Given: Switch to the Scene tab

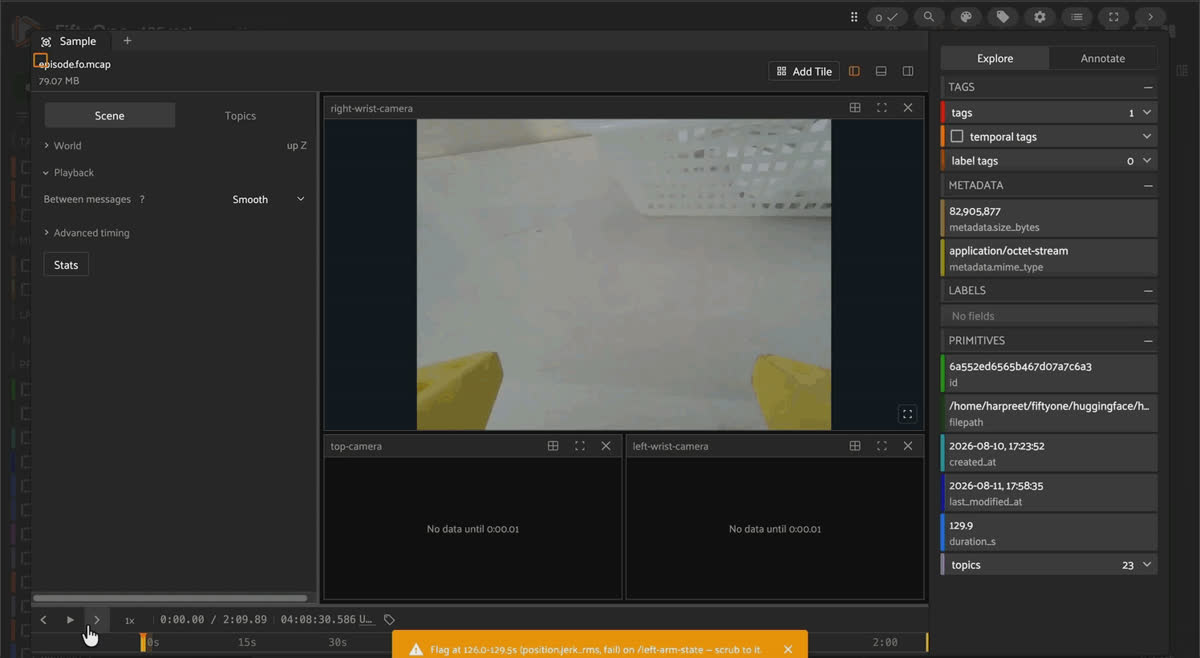Looking at the screenshot, I should [110, 116].
